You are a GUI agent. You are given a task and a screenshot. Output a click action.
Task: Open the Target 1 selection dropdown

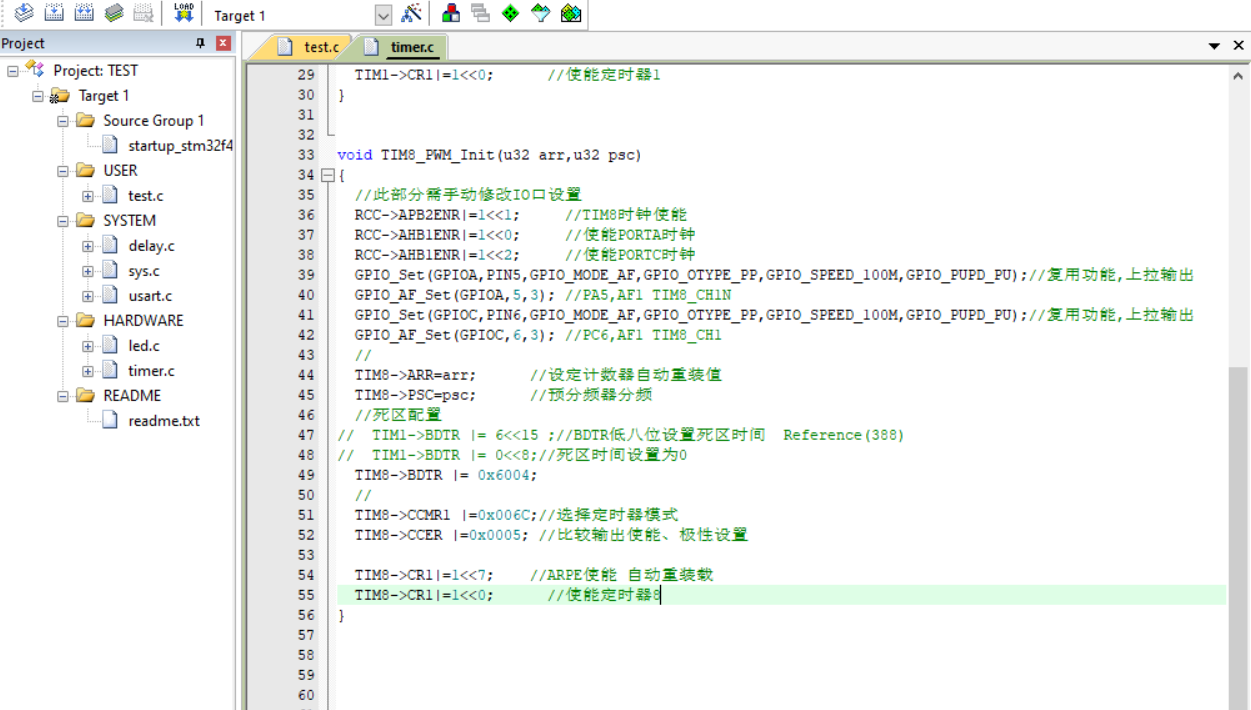click(385, 14)
